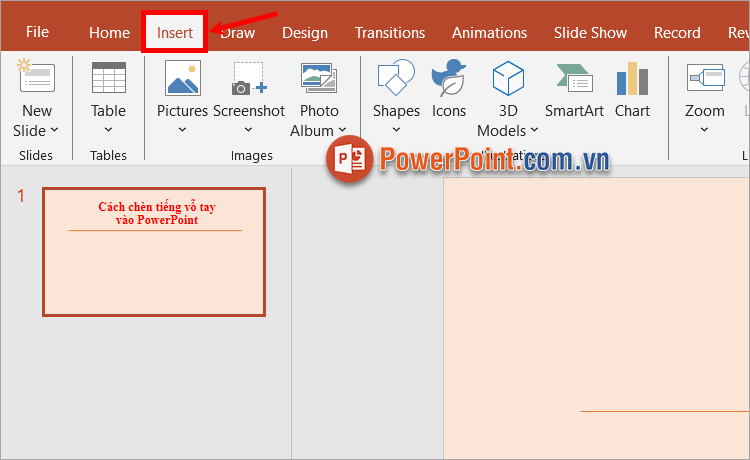This screenshot has height=460, width=750.
Task: Switch to the Draw tab
Action: (x=238, y=33)
